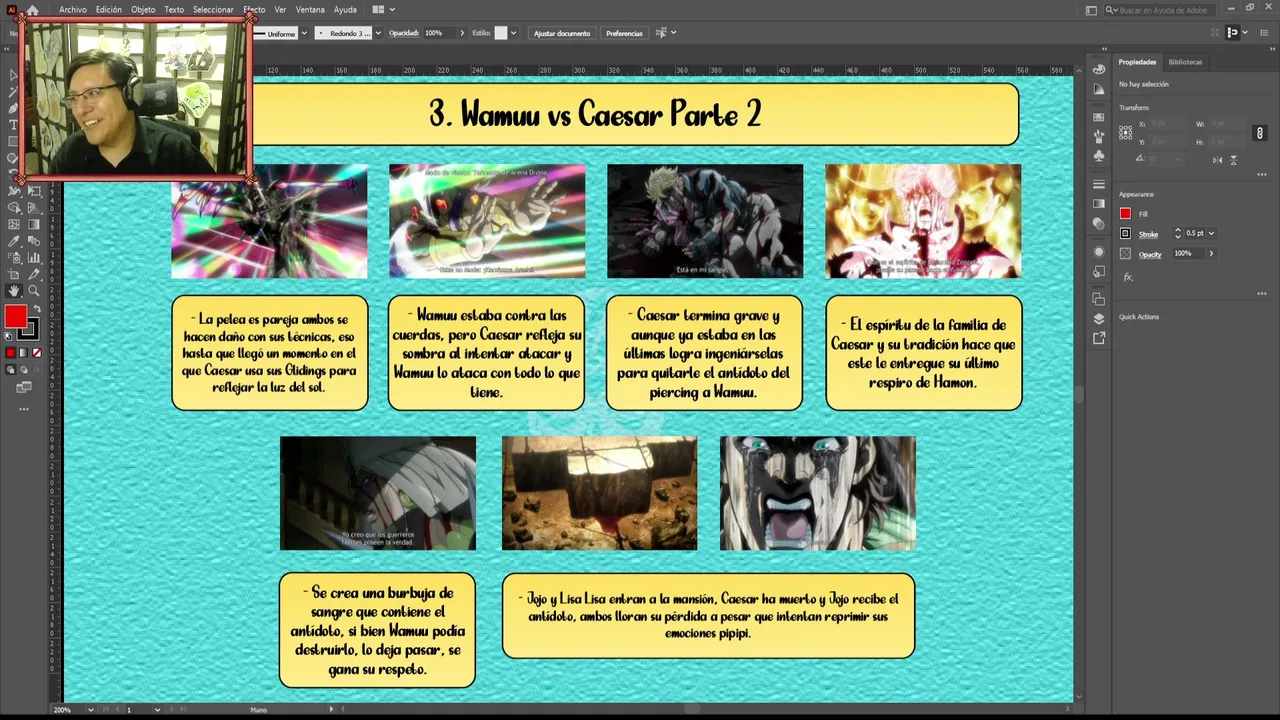Open the Color Guide panel icon
The width and height of the screenshot is (1280, 720).
(x=1099, y=90)
